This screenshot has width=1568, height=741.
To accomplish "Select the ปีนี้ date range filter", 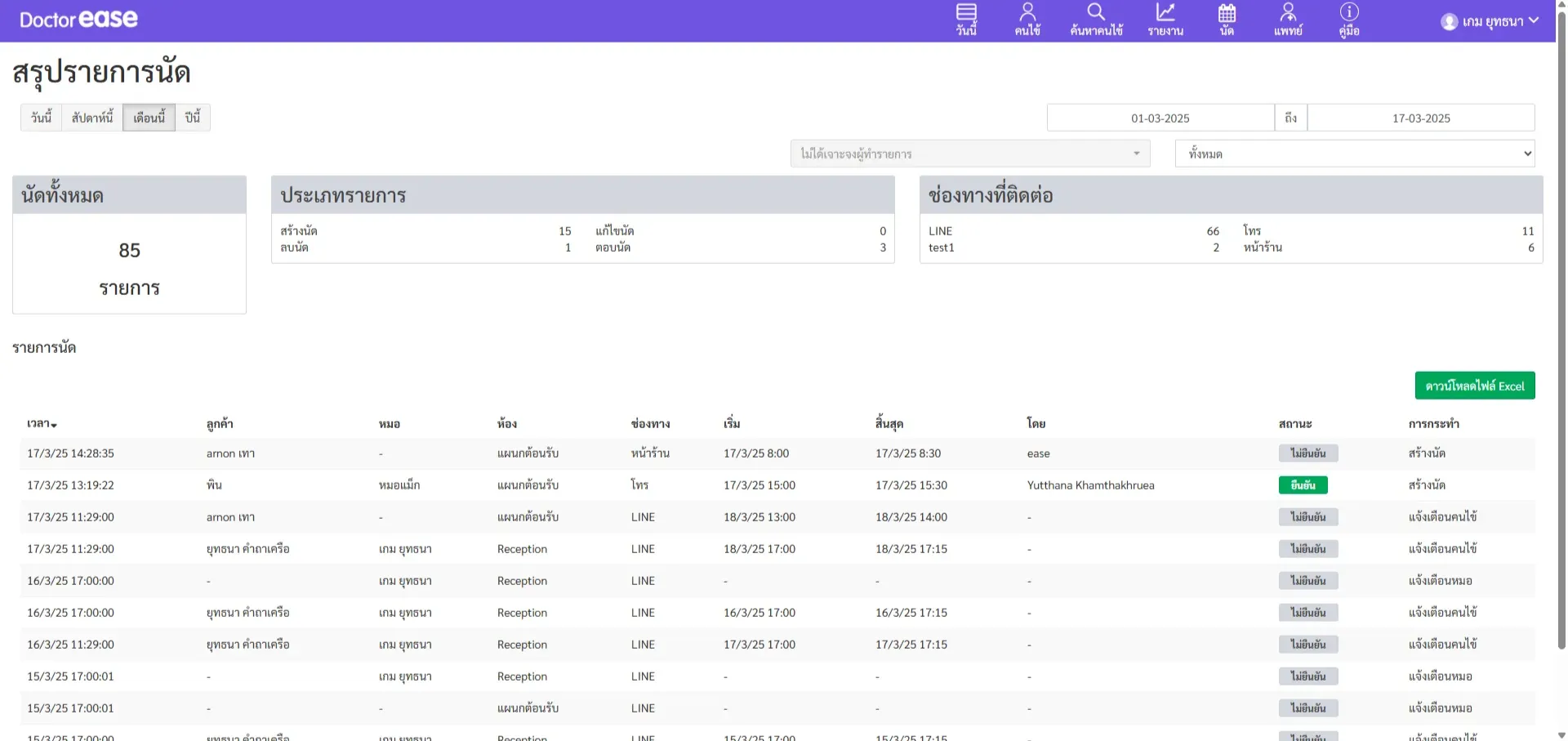I will coord(193,118).
